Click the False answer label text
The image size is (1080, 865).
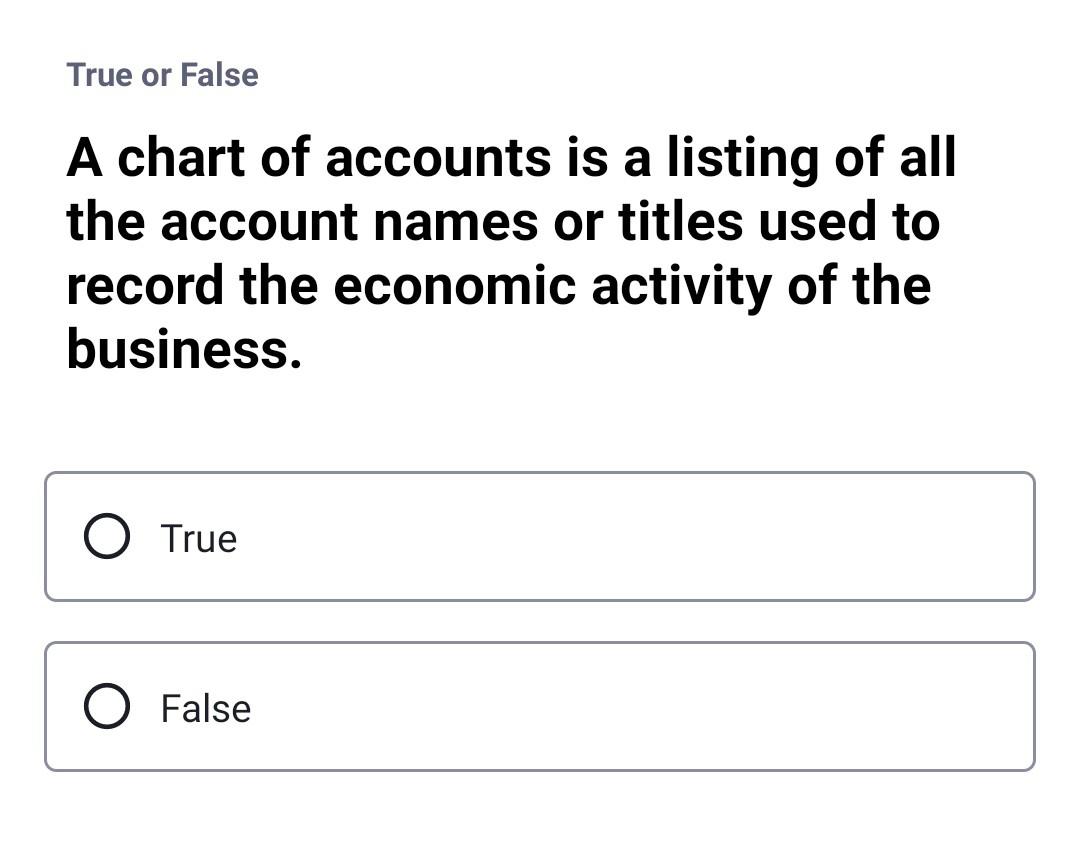(x=206, y=708)
